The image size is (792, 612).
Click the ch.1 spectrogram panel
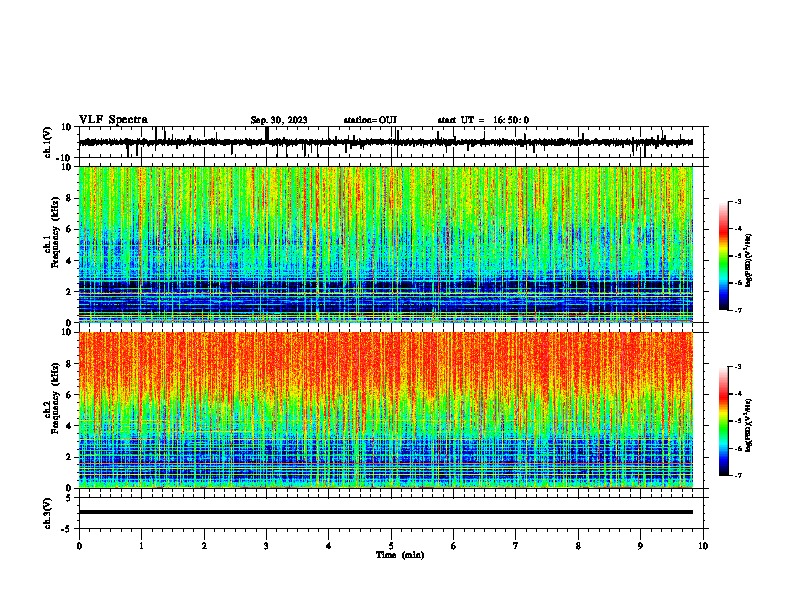point(386,244)
